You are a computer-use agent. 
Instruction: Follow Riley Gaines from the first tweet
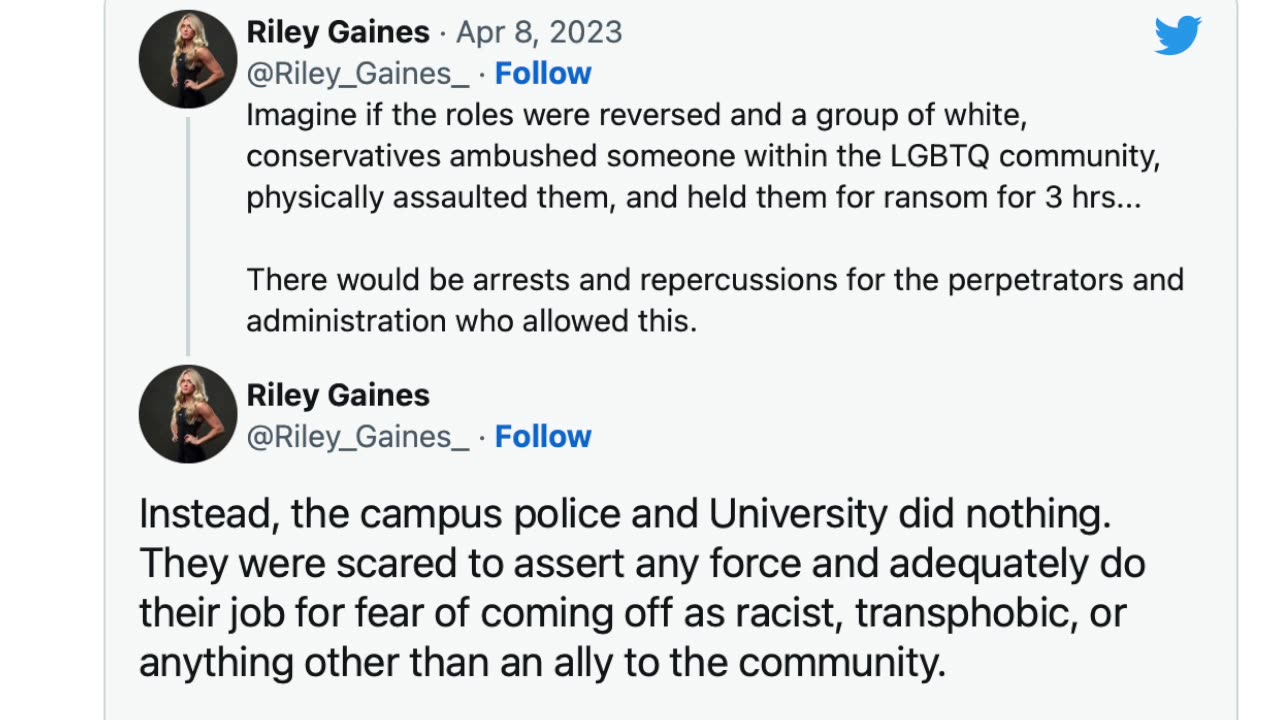click(x=543, y=74)
